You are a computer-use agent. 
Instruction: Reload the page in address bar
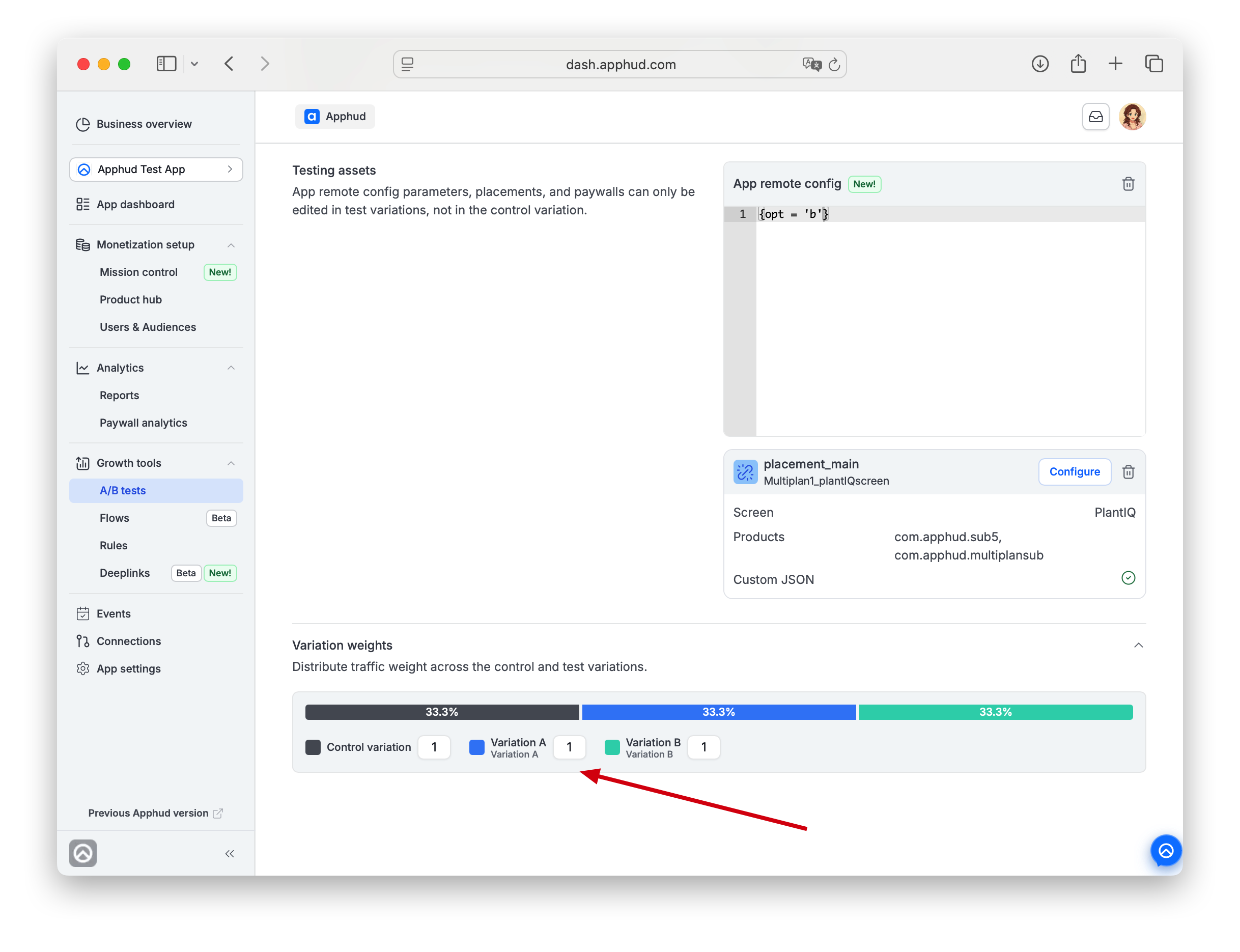pyautogui.click(x=834, y=65)
